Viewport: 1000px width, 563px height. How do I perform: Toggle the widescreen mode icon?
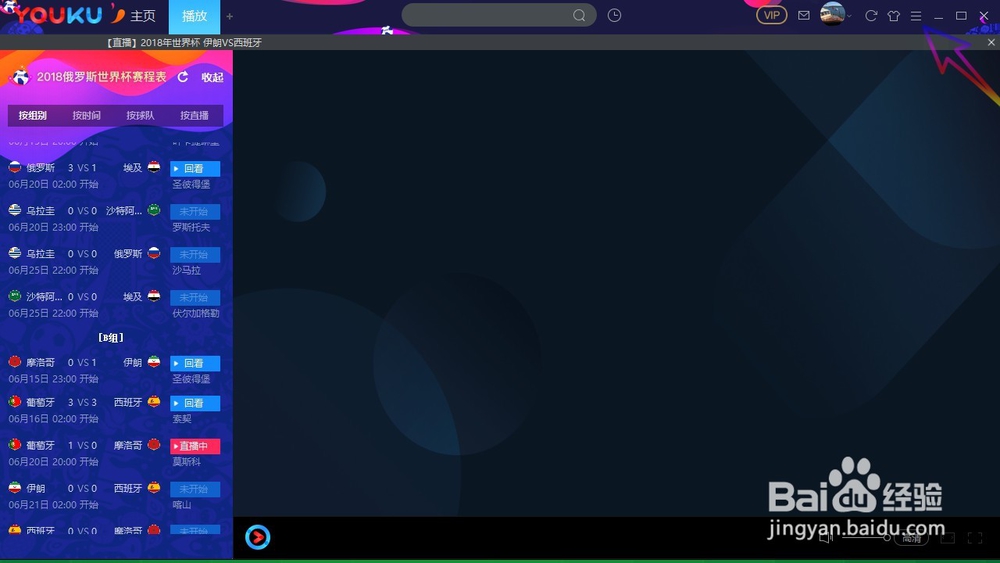(948, 538)
